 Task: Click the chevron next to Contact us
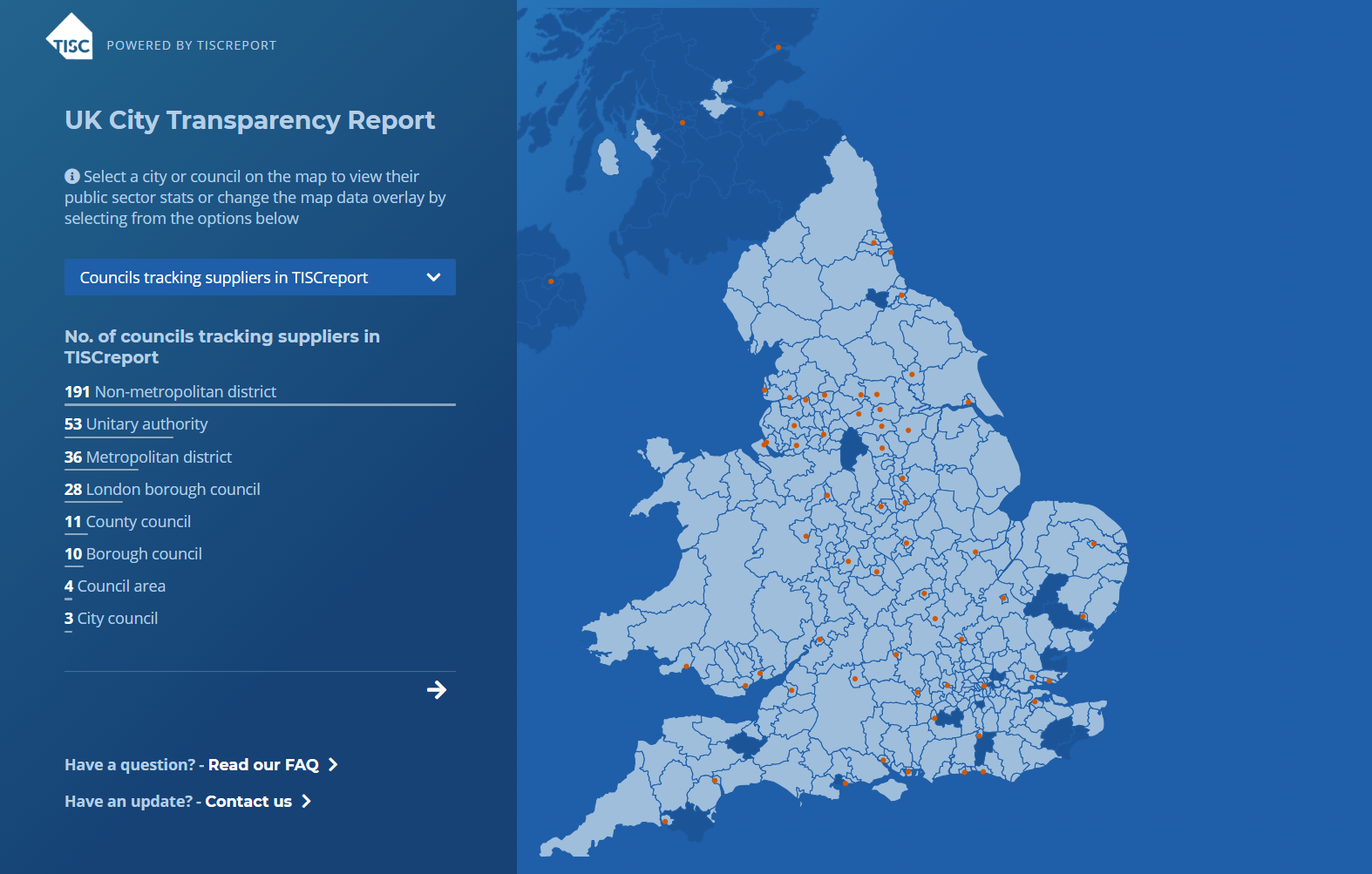click(306, 802)
